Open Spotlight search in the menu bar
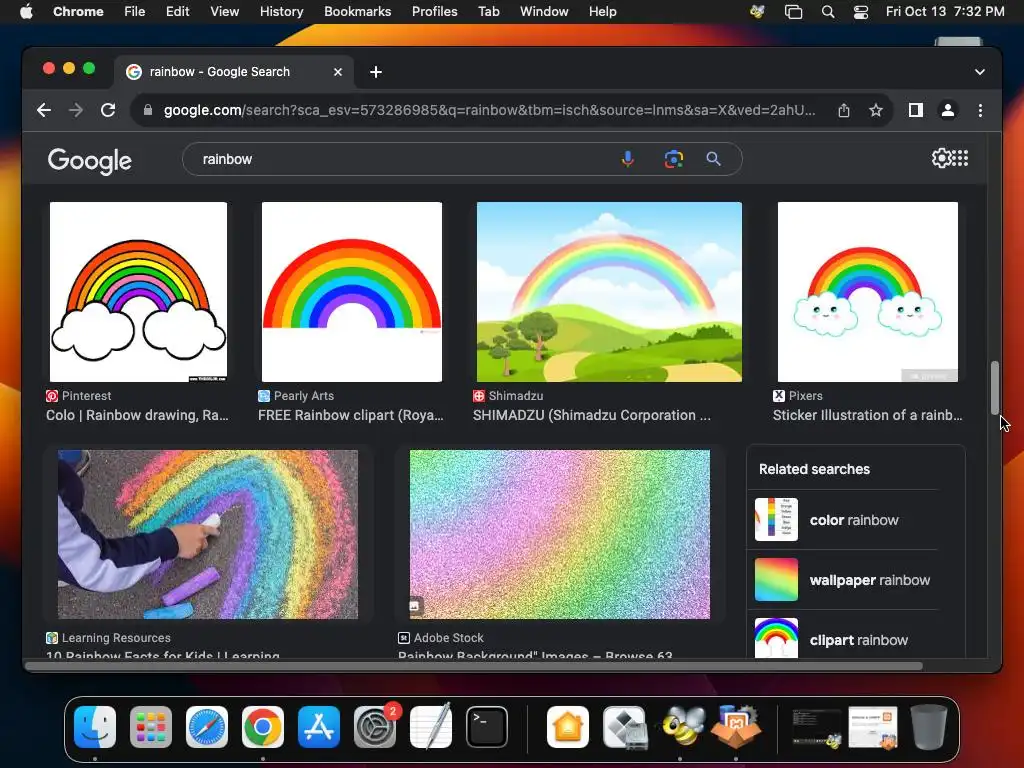The image size is (1024, 768). tap(827, 11)
